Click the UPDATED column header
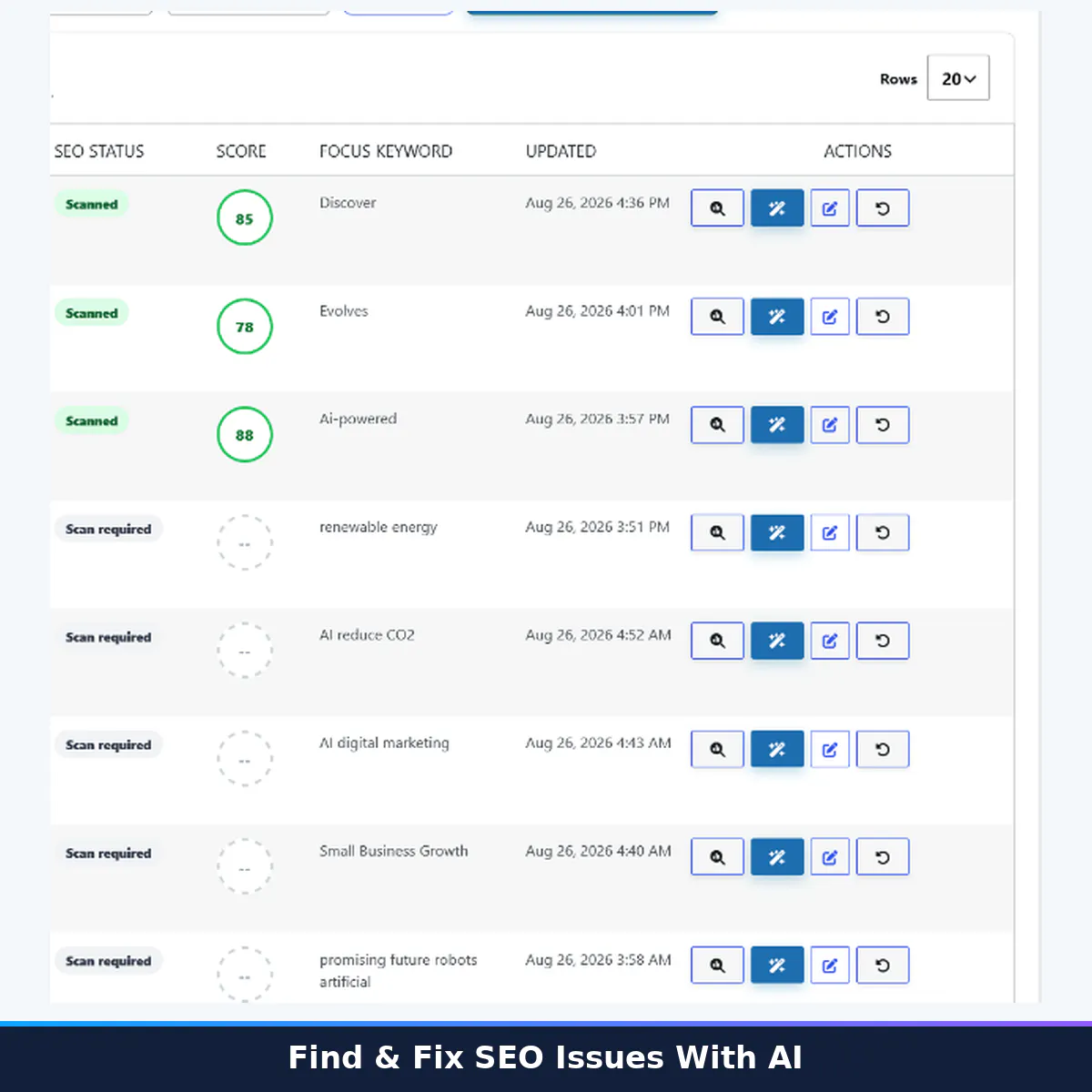Screen dimensions: 1092x1092 click(x=561, y=151)
